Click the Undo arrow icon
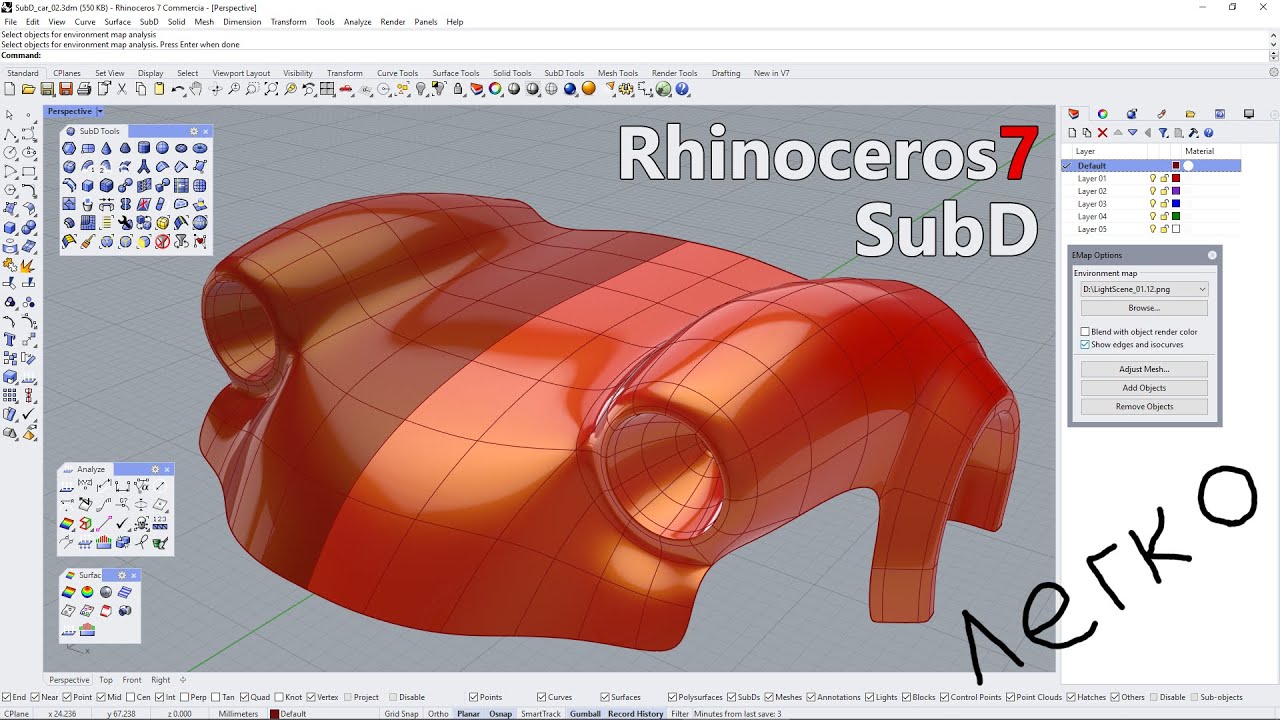The width and height of the screenshot is (1280, 720). pyautogui.click(x=178, y=89)
